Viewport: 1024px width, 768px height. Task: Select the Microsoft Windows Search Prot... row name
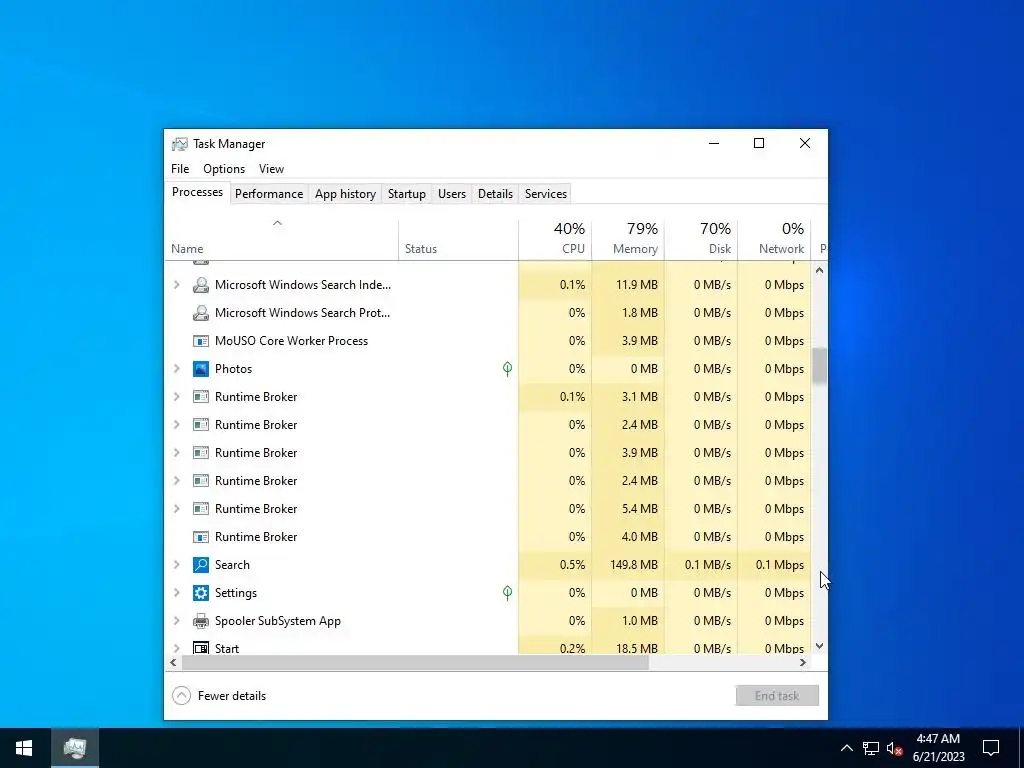click(x=302, y=313)
